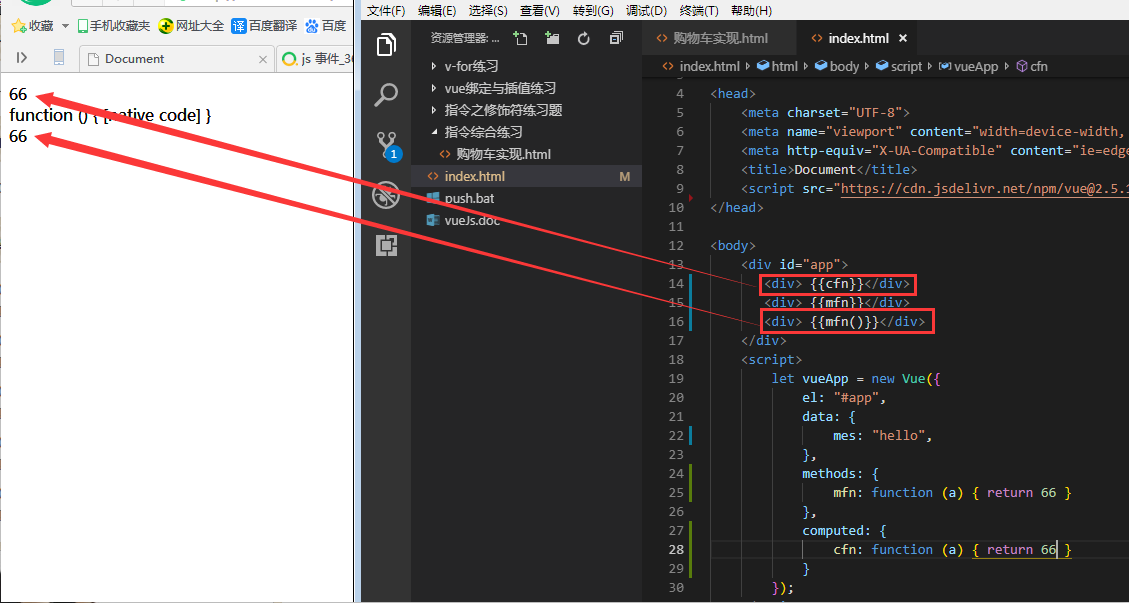
Task: Open the 文件(F) menu
Action: [x=386, y=10]
